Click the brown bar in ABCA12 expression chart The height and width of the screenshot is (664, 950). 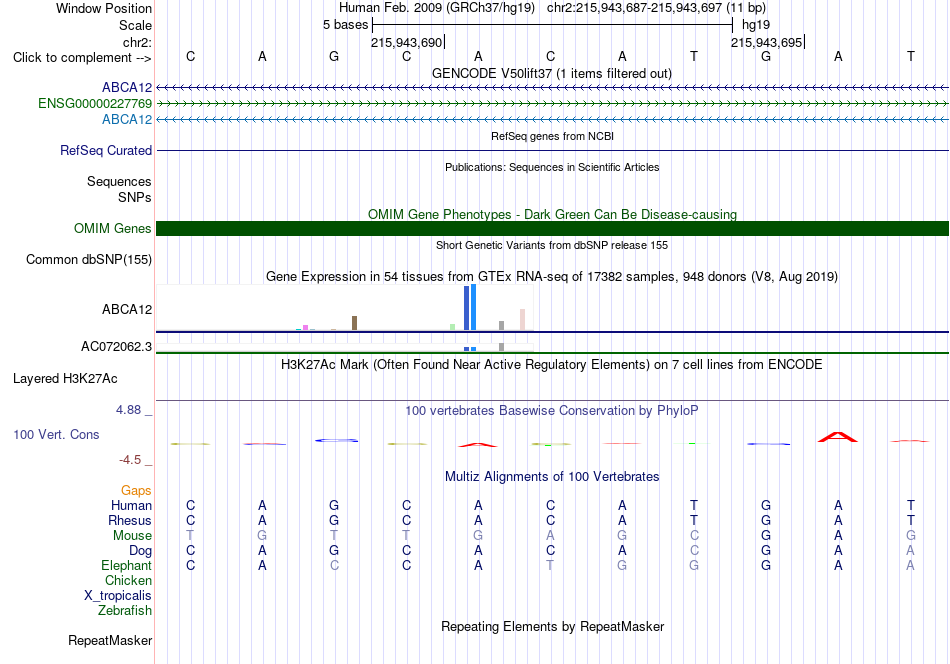(354, 323)
